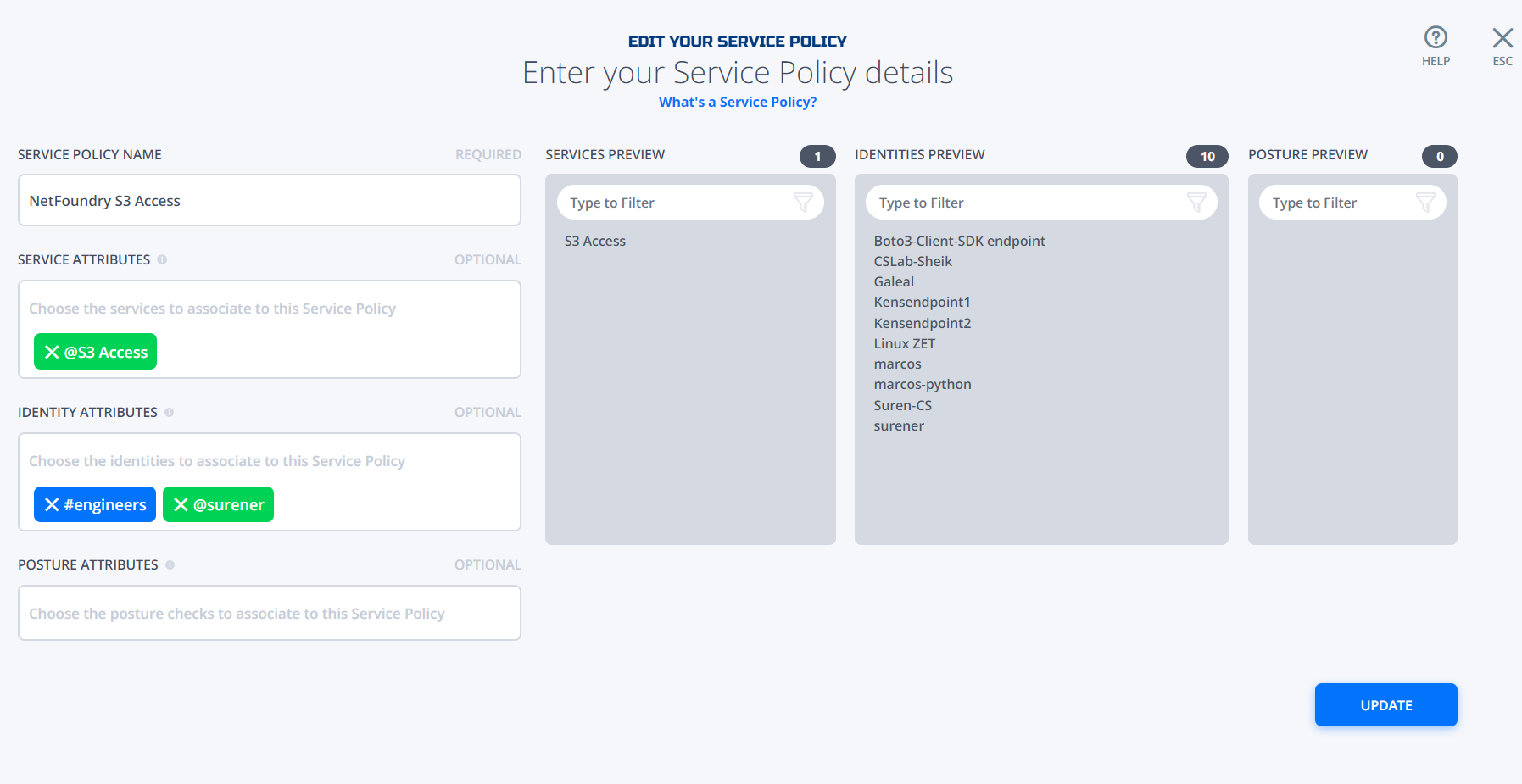Focus the Service Attributes selection box
The height and width of the screenshot is (784, 1522).
point(270,329)
